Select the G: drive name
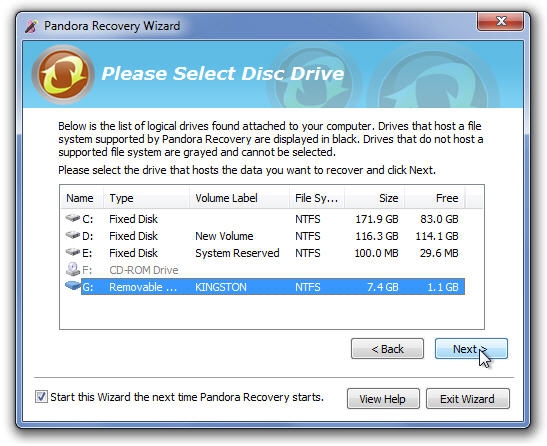This screenshot has height=446, width=547. (x=88, y=287)
